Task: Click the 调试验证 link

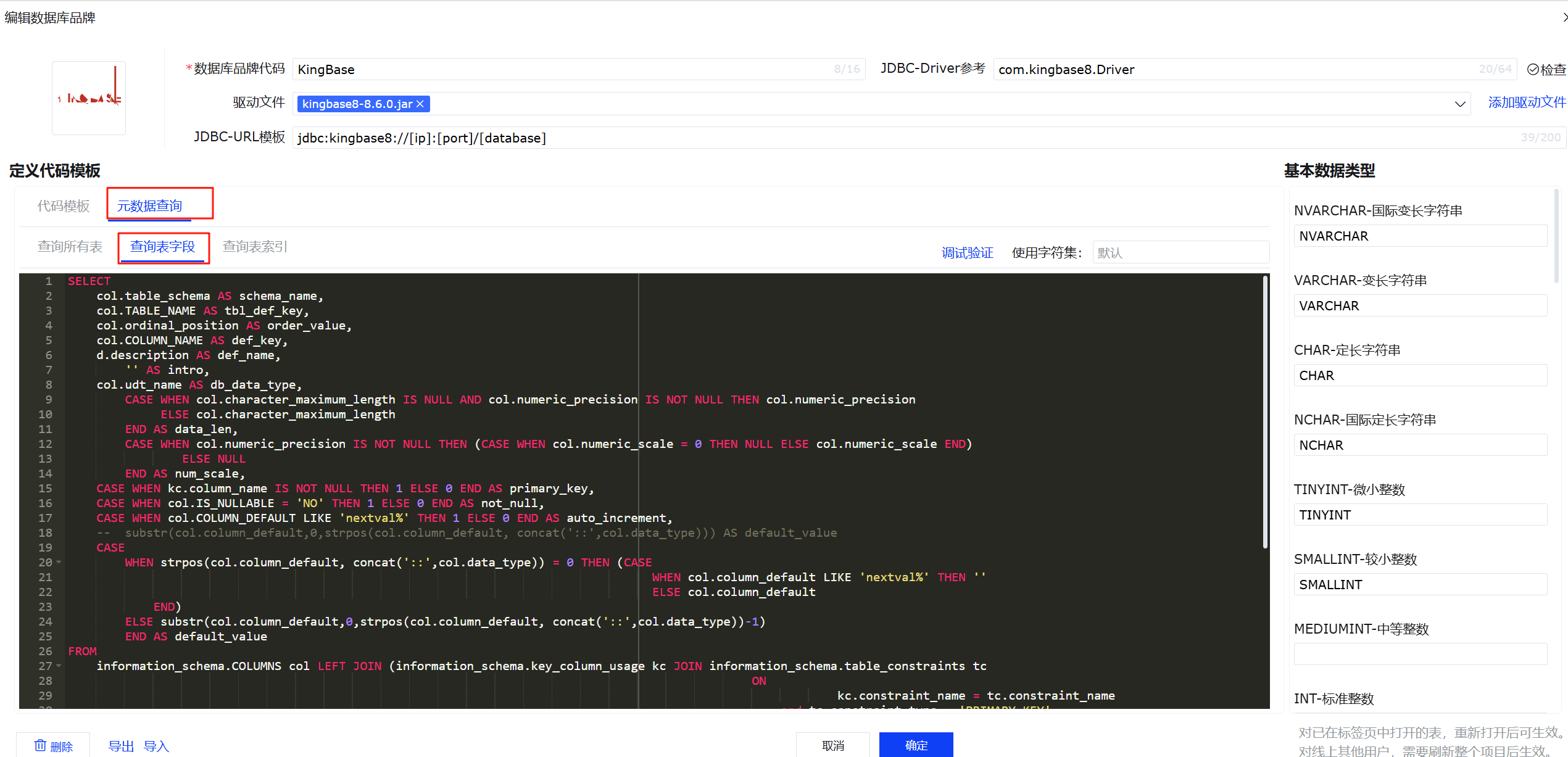Action: [967, 253]
